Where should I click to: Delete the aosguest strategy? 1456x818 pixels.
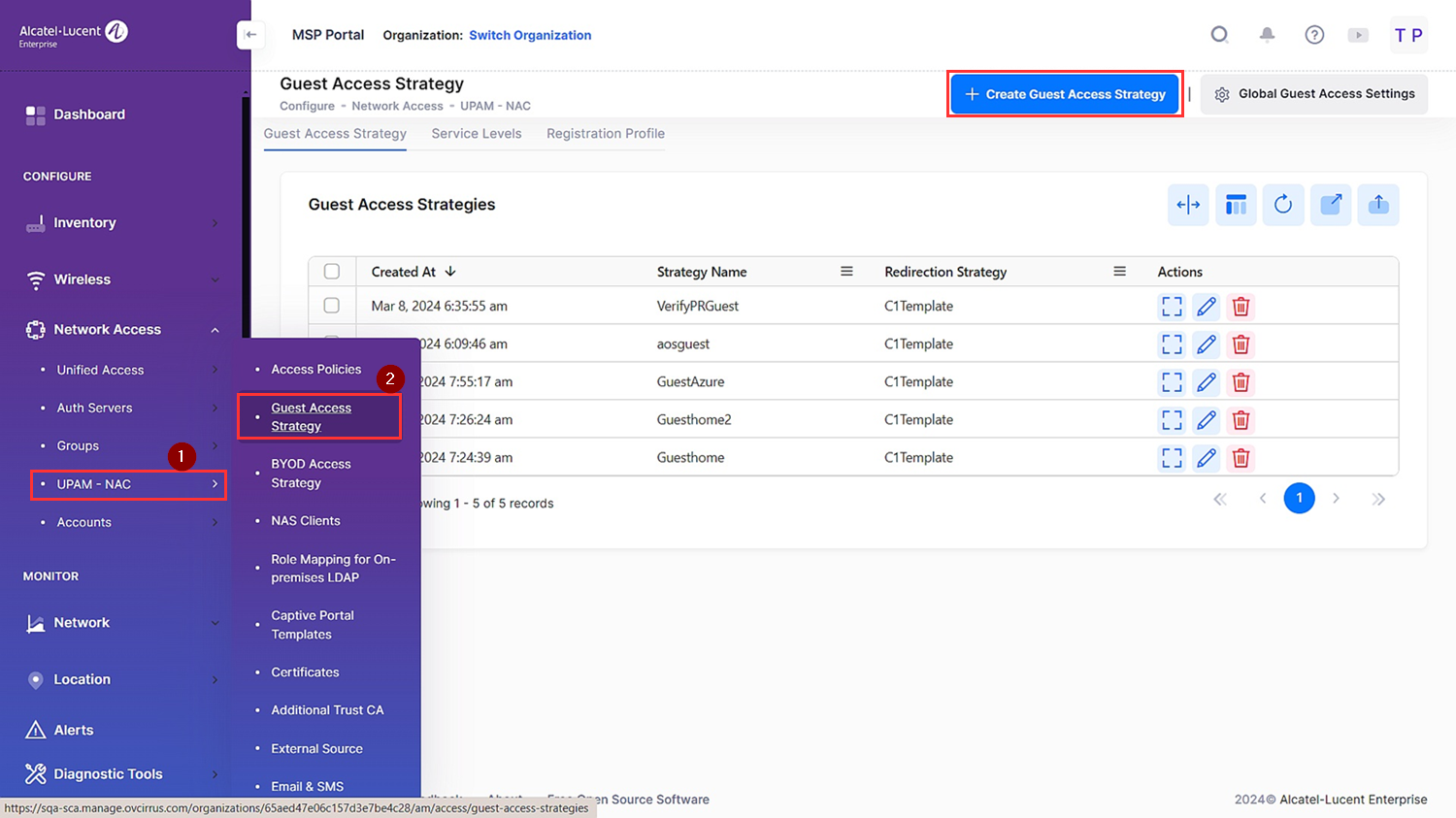pos(1241,344)
